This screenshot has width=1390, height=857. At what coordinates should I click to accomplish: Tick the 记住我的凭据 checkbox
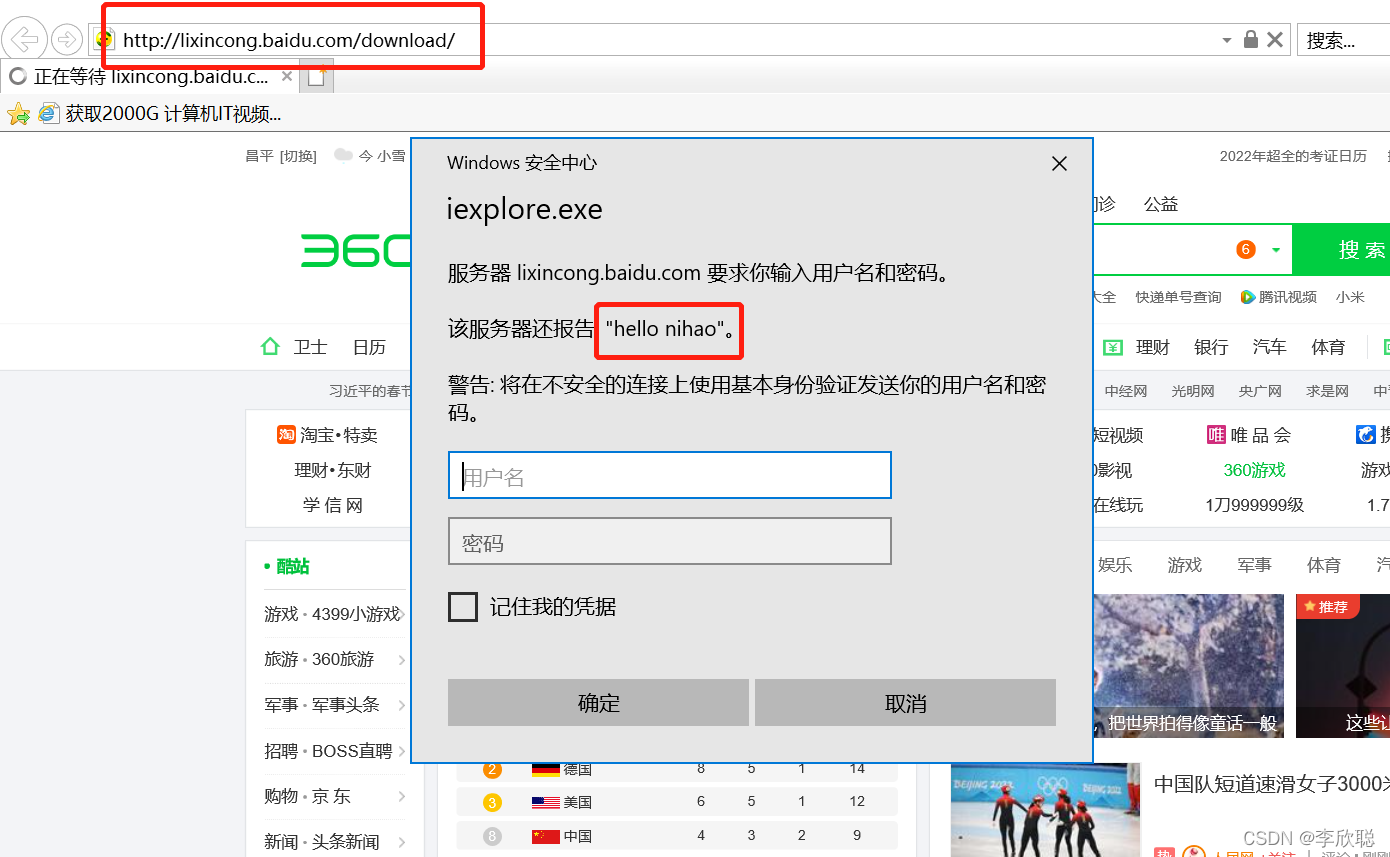463,606
